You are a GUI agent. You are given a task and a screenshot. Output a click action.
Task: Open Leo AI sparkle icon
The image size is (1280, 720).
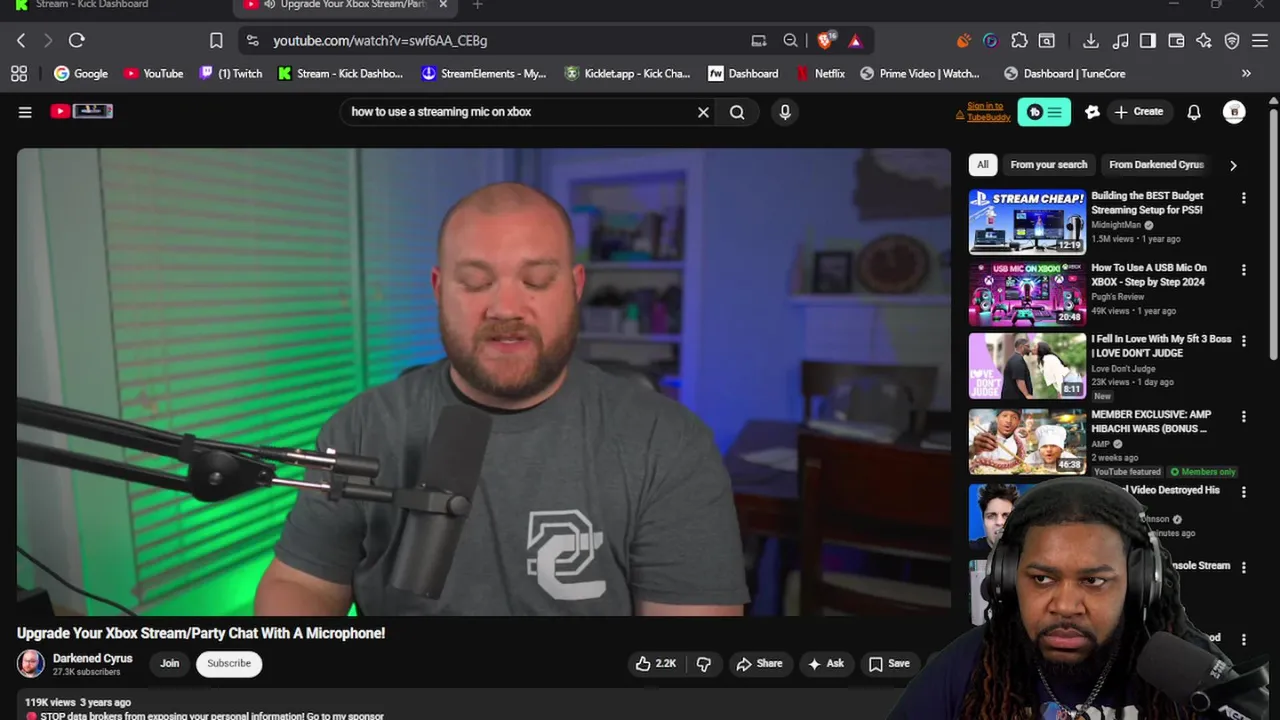pyautogui.click(x=1204, y=40)
